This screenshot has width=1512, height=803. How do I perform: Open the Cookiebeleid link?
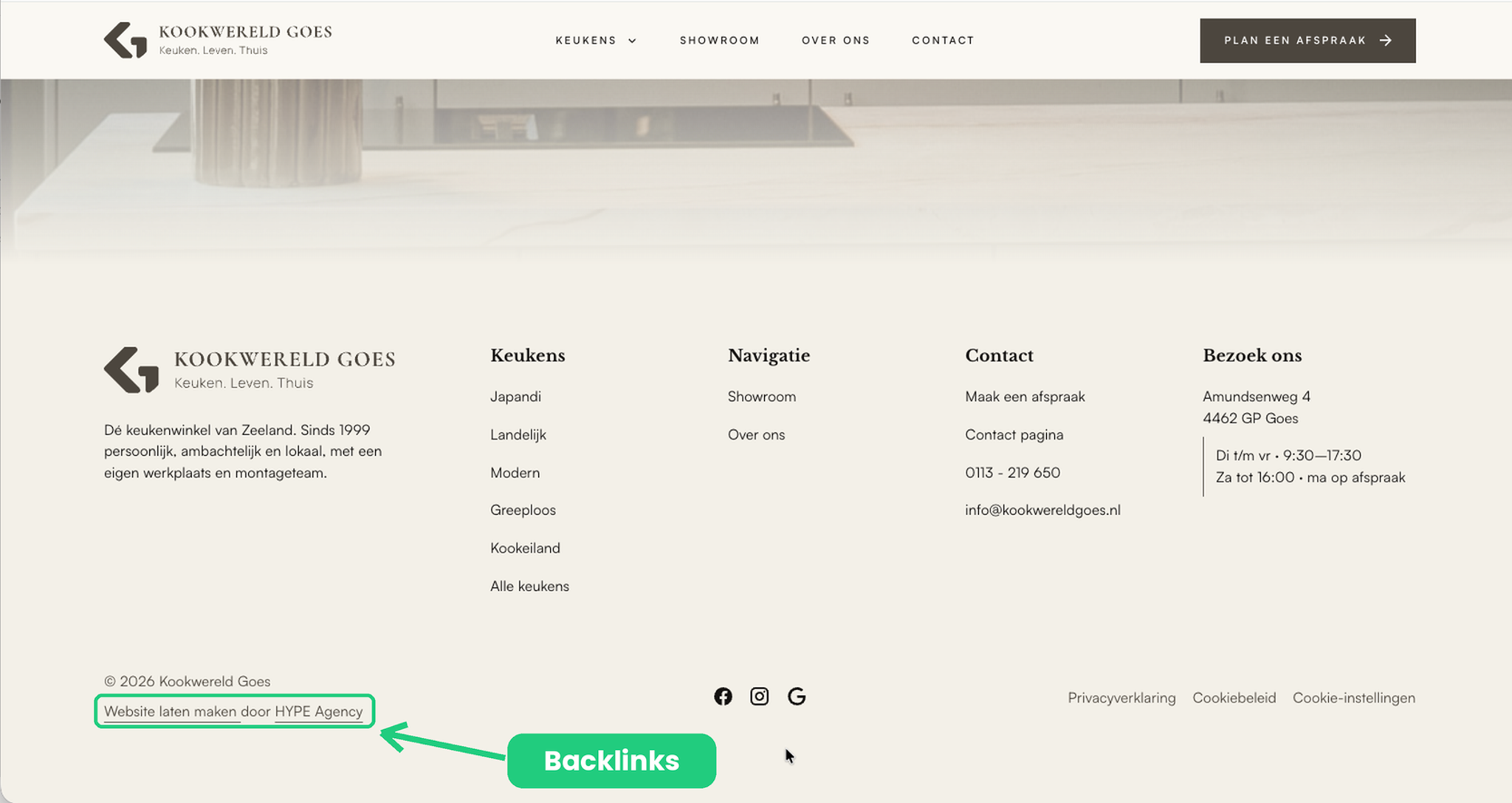tap(1234, 698)
